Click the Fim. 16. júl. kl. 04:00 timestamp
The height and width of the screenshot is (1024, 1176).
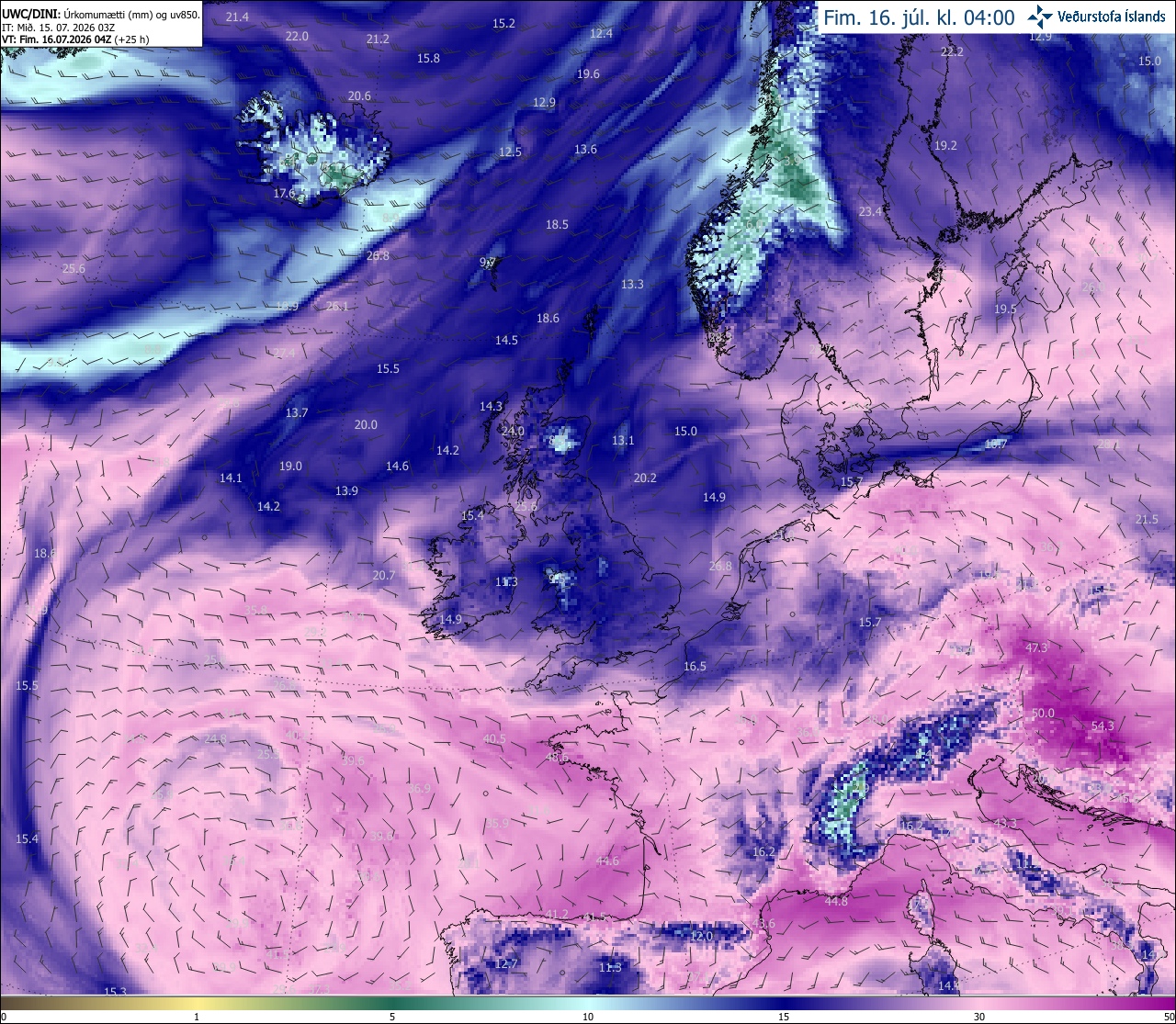(x=919, y=17)
